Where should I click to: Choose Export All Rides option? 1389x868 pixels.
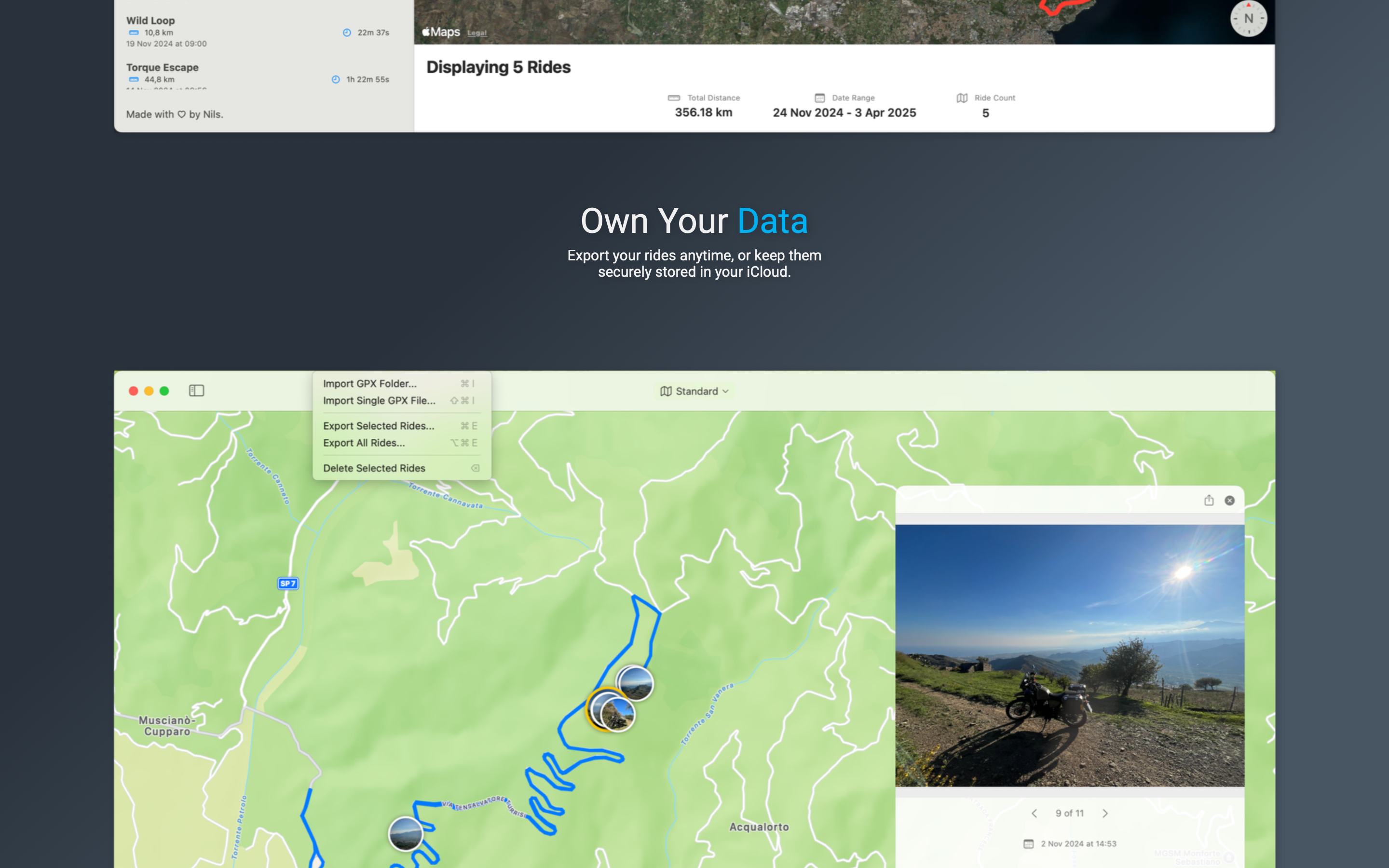364,443
